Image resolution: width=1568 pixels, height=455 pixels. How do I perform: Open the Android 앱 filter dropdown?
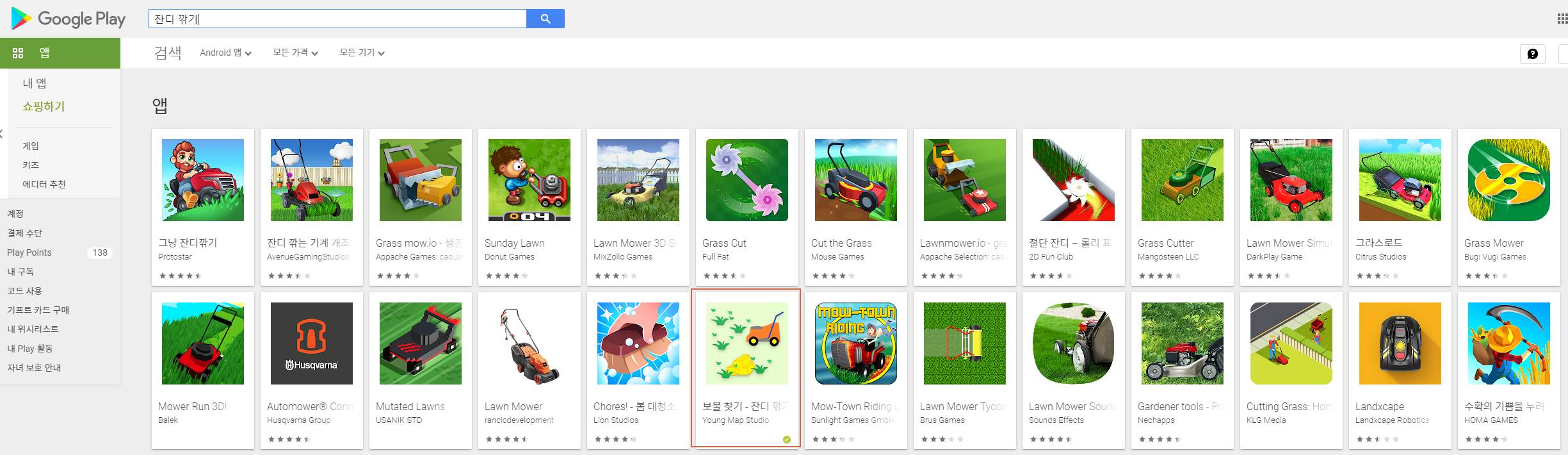(225, 53)
